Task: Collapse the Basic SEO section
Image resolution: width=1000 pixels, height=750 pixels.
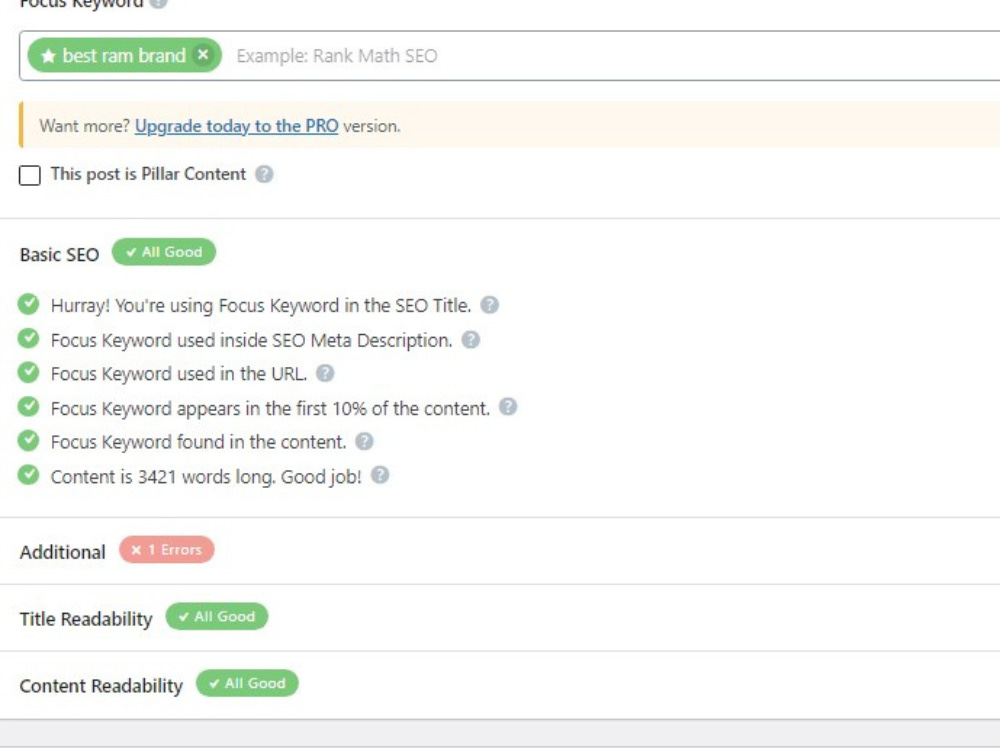Action: coord(59,254)
